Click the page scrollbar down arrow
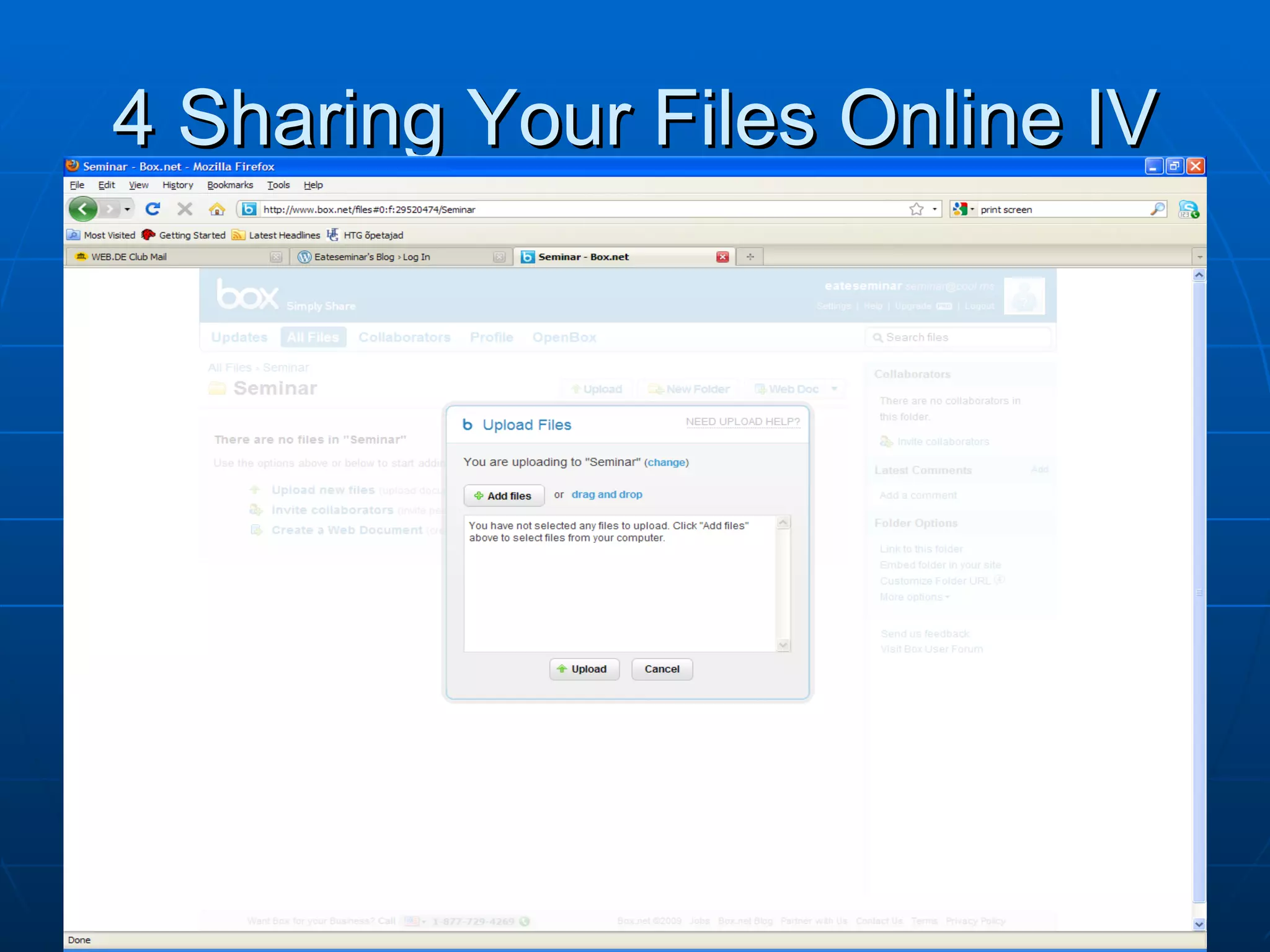Viewport: 1270px width, 952px height. (1199, 923)
